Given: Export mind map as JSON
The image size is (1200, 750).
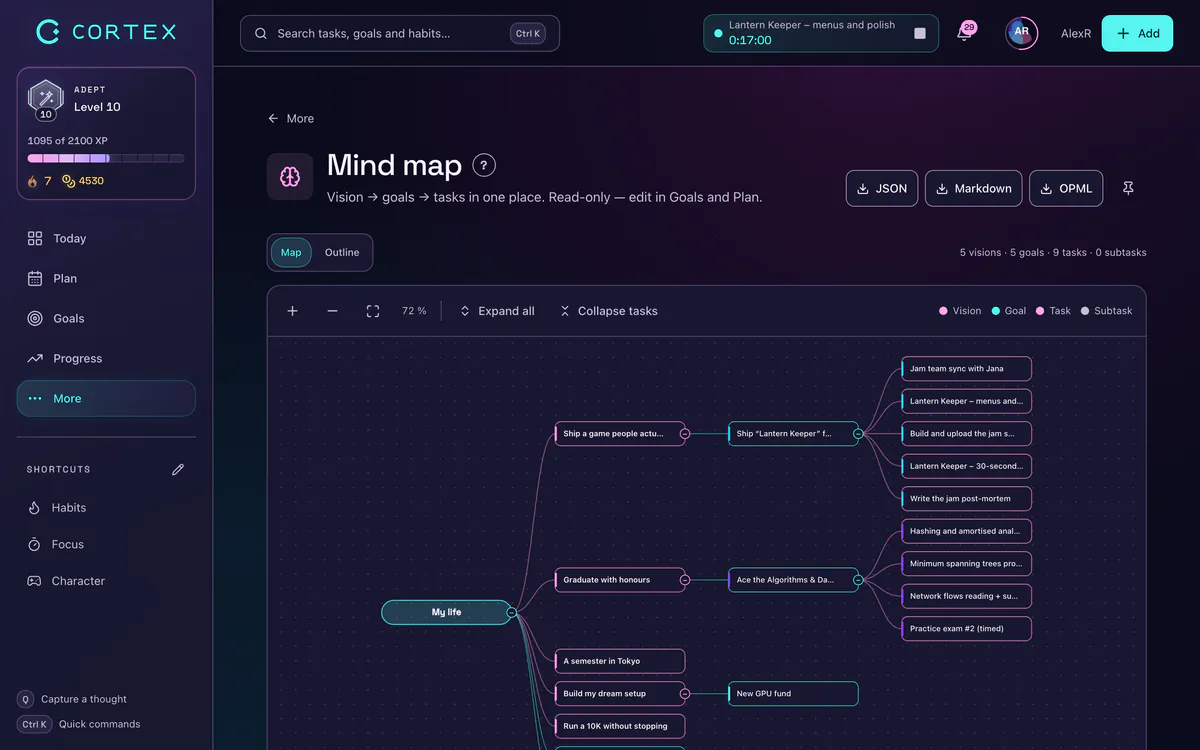Looking at the screenshot, I should (882, 188).
